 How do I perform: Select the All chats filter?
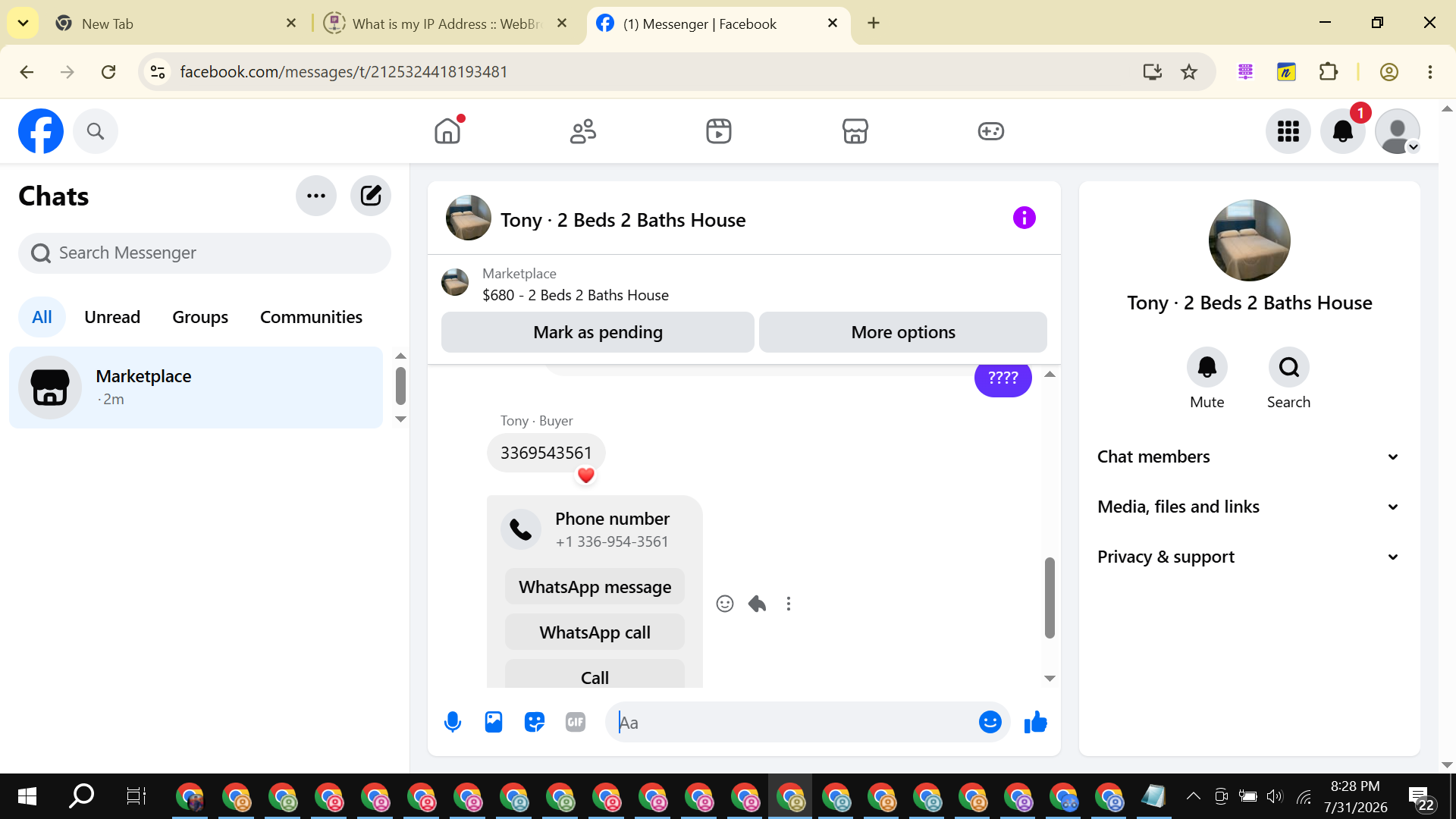[42, 317]
